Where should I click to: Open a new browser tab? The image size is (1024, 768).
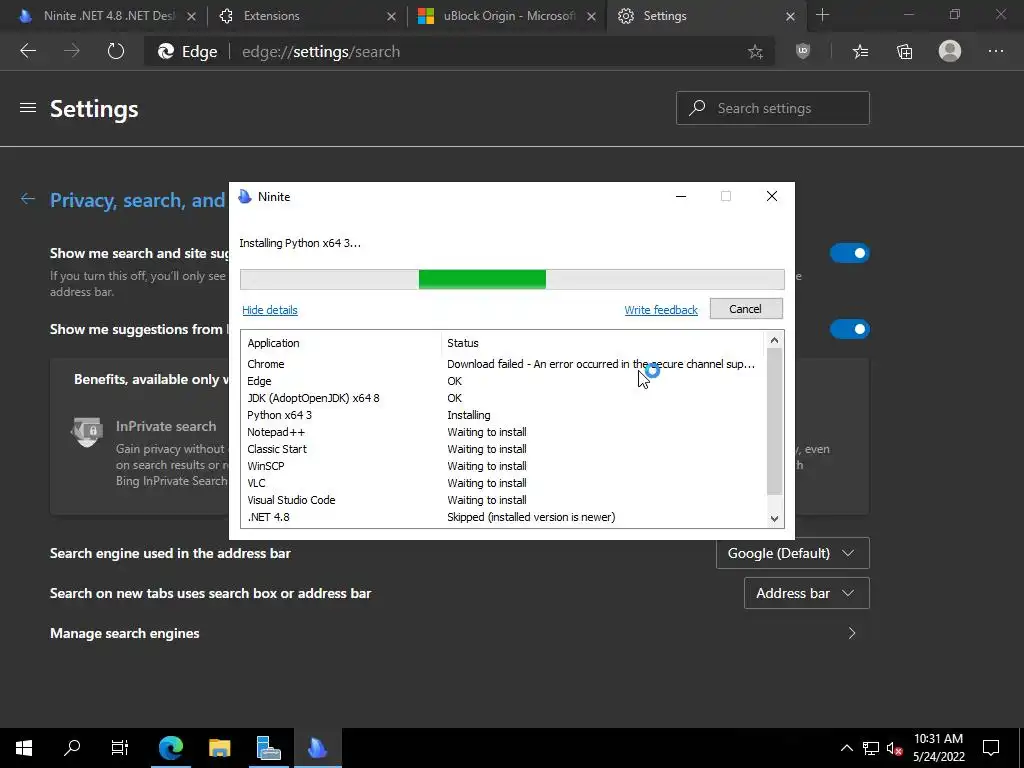pyautogui.click(x=822, y=15)
